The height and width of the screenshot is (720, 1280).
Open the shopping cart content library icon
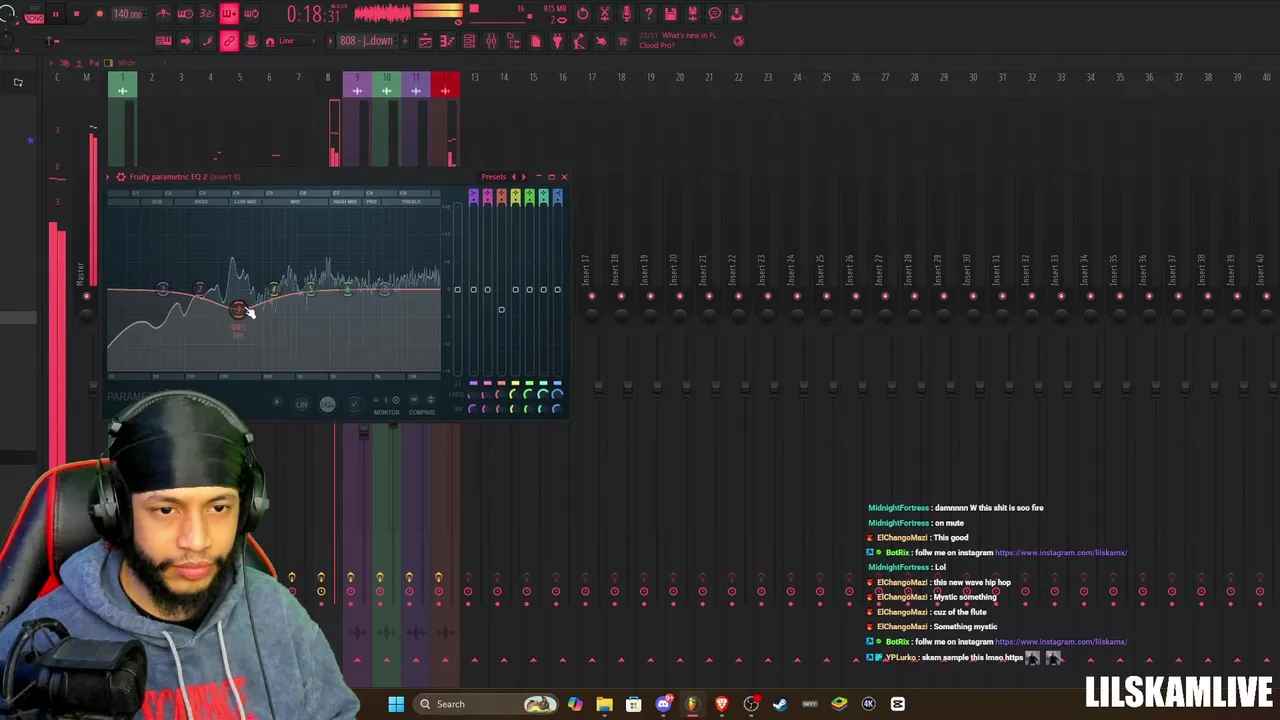pyautogui.click(x=623, y=41)
